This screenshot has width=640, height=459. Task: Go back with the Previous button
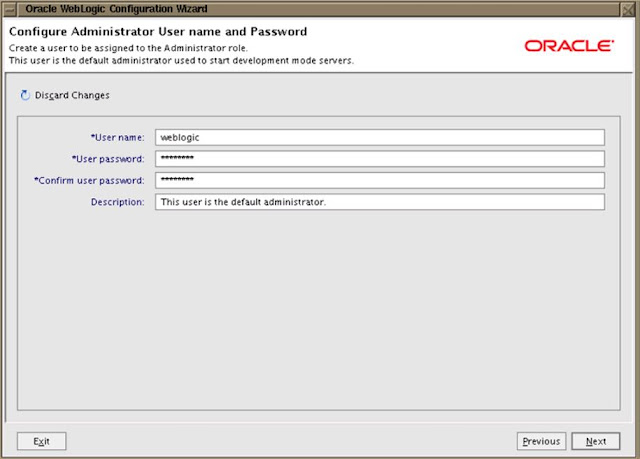541,441
